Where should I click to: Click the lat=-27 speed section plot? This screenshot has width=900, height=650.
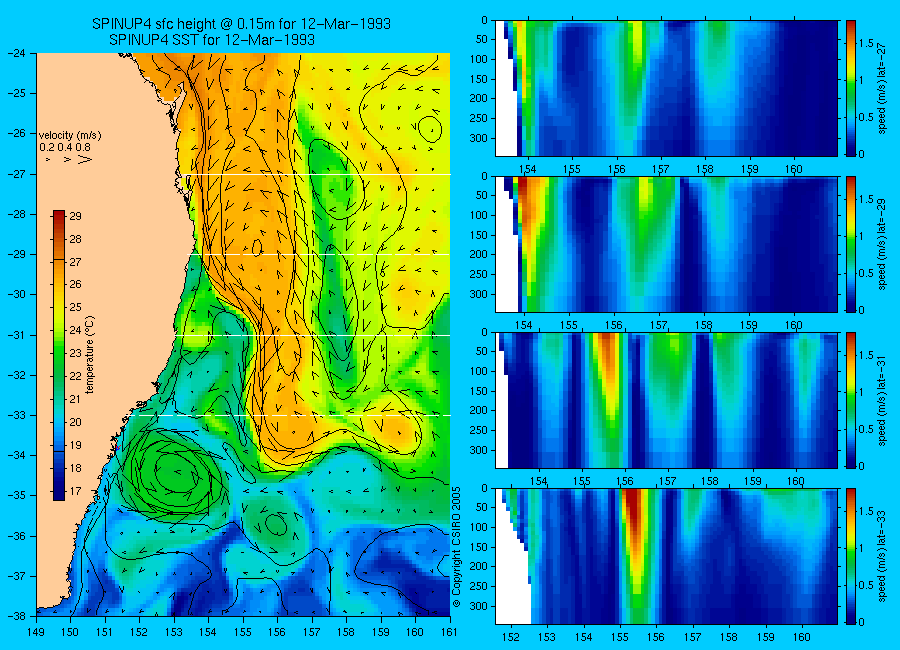(666, 88)
